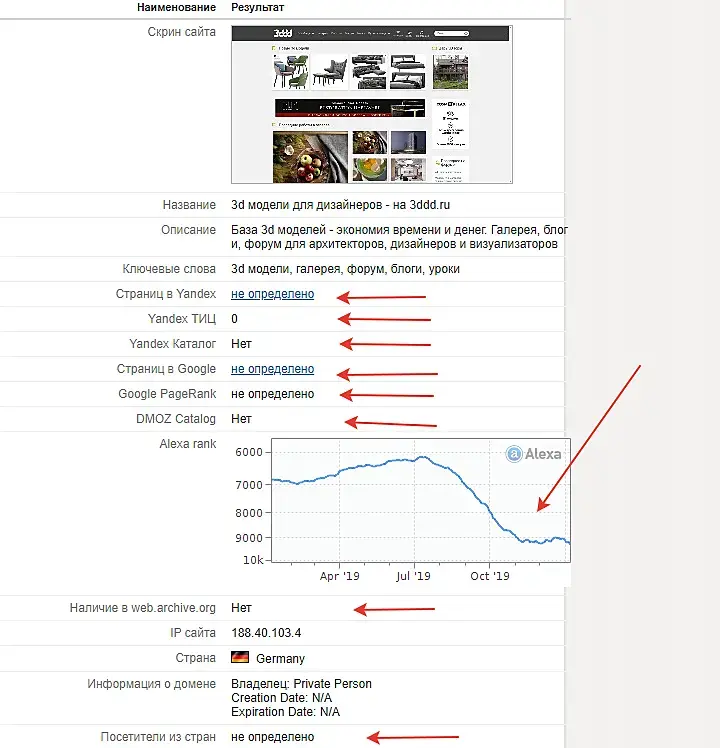The image size is (720, 748).
Task: Click 'Владелец: Private Person' text
Action: (301, 684)
